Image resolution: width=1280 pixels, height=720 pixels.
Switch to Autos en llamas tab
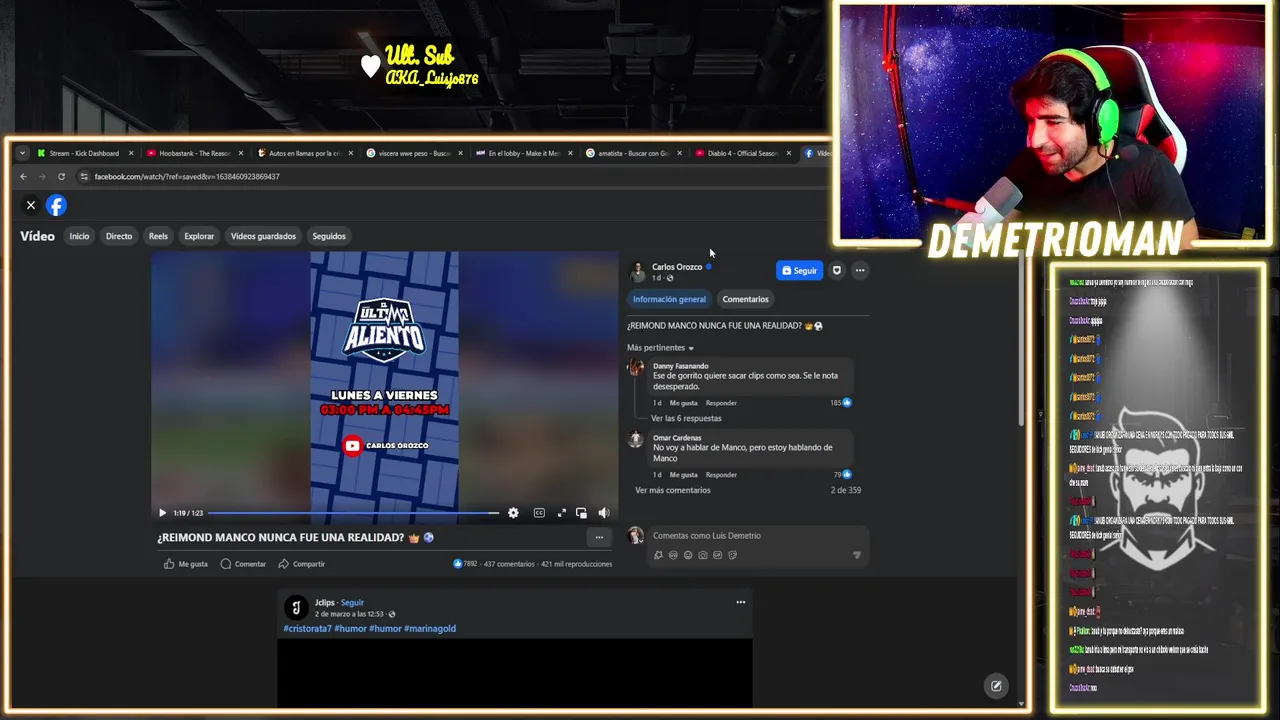pyautogui.click(x=304, y=153)
